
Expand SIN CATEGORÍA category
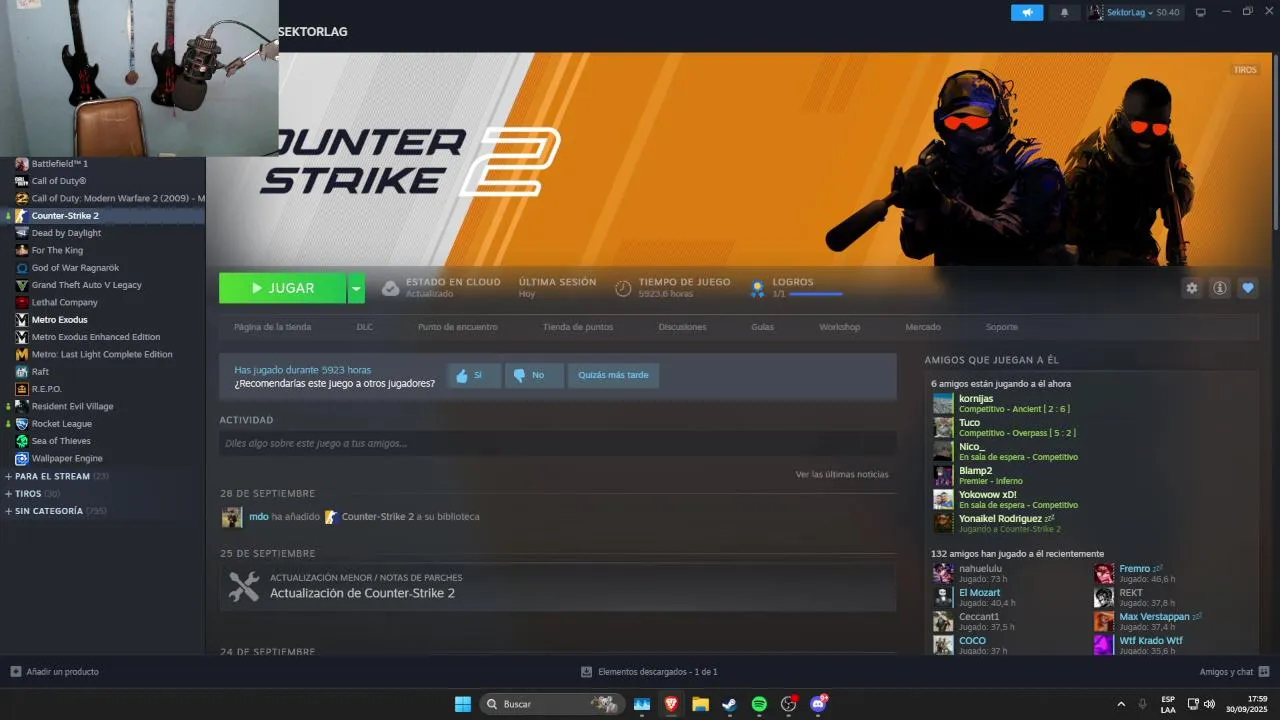[56, 511]
